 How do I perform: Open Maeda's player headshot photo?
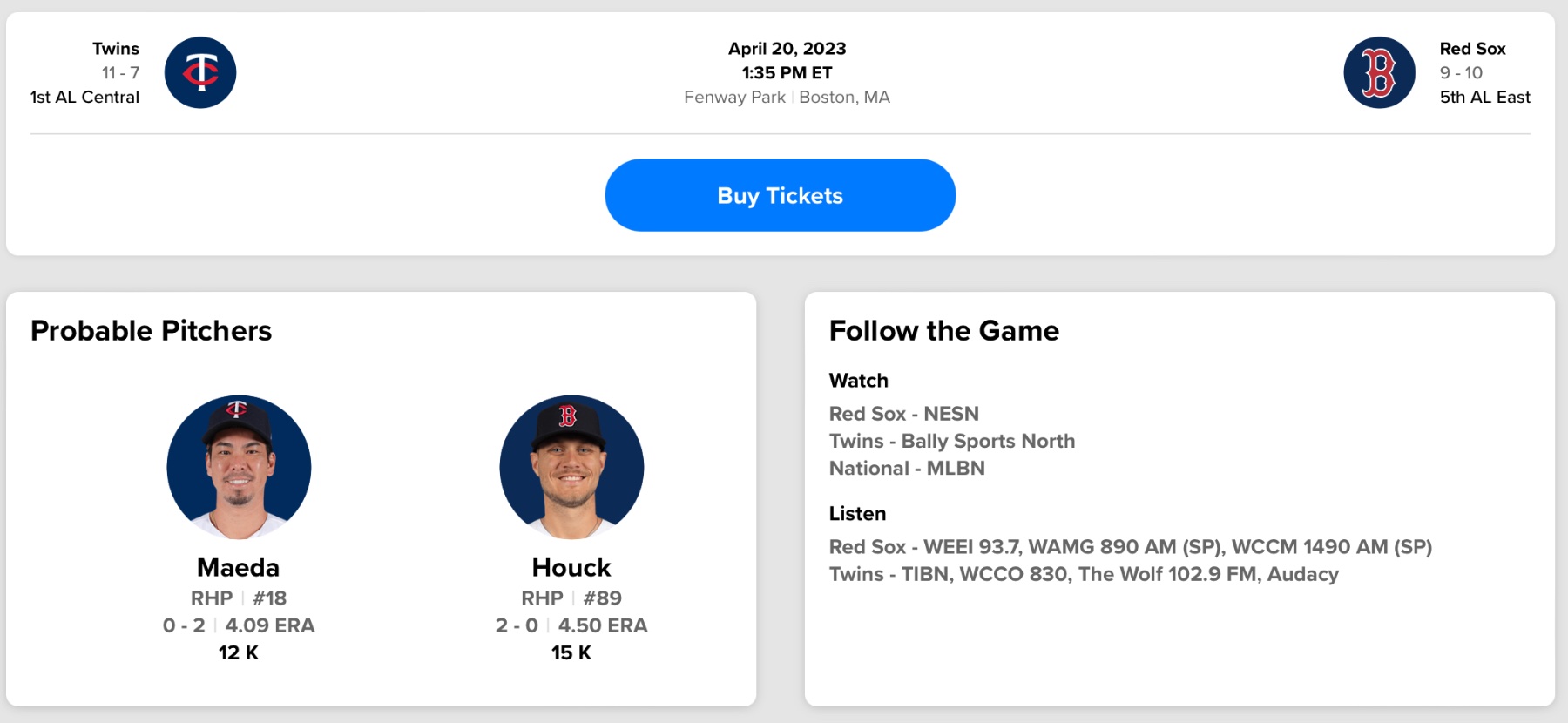pyautogui.click(x=239, y=467)
